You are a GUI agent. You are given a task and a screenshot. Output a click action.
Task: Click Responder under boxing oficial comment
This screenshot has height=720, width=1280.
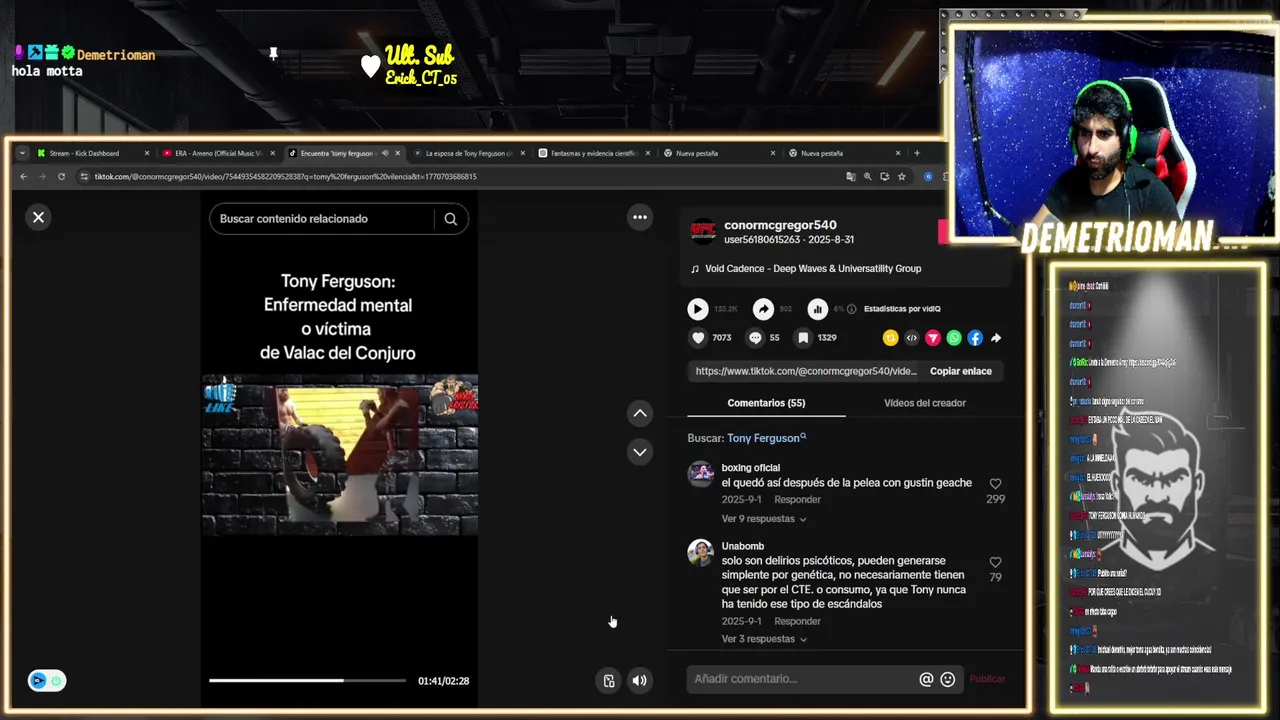[797, 500]
